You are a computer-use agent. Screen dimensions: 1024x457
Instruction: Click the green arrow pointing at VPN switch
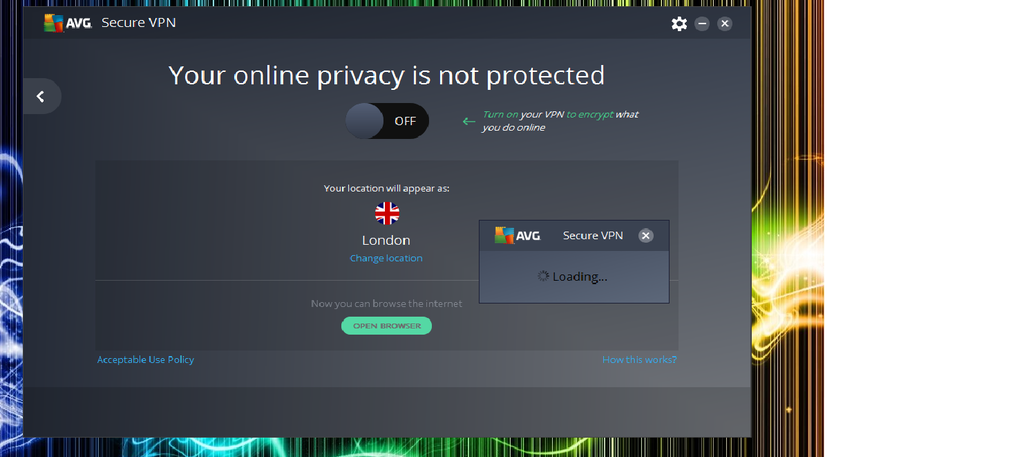click(468, 121)
